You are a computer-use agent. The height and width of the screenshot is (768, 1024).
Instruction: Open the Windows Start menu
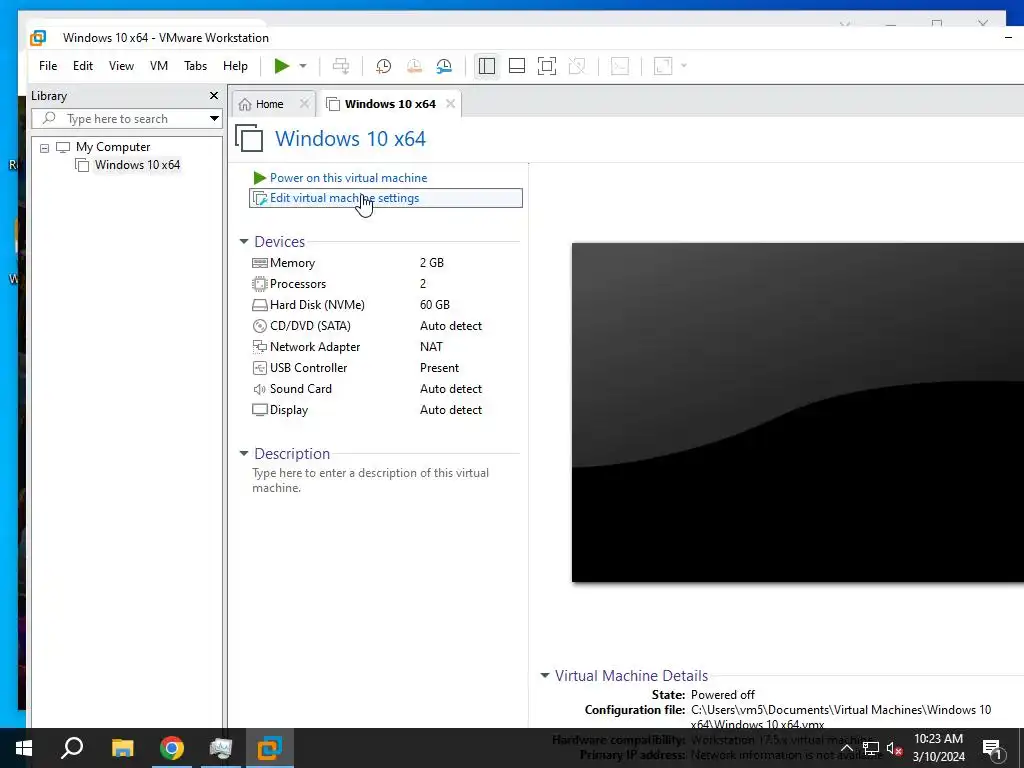click(24, 748)
